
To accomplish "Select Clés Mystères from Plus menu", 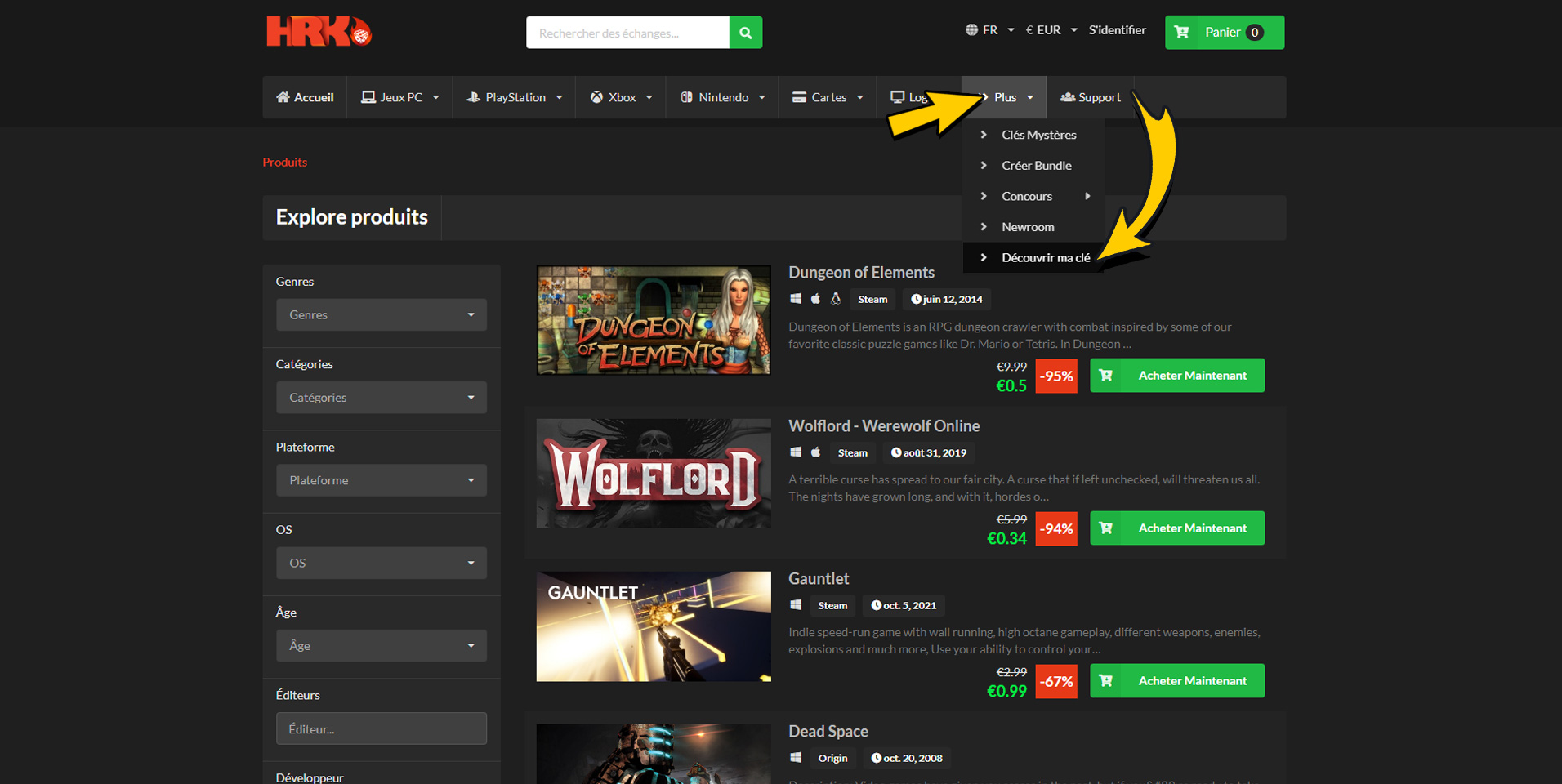I will click(x=1033, y=135).
